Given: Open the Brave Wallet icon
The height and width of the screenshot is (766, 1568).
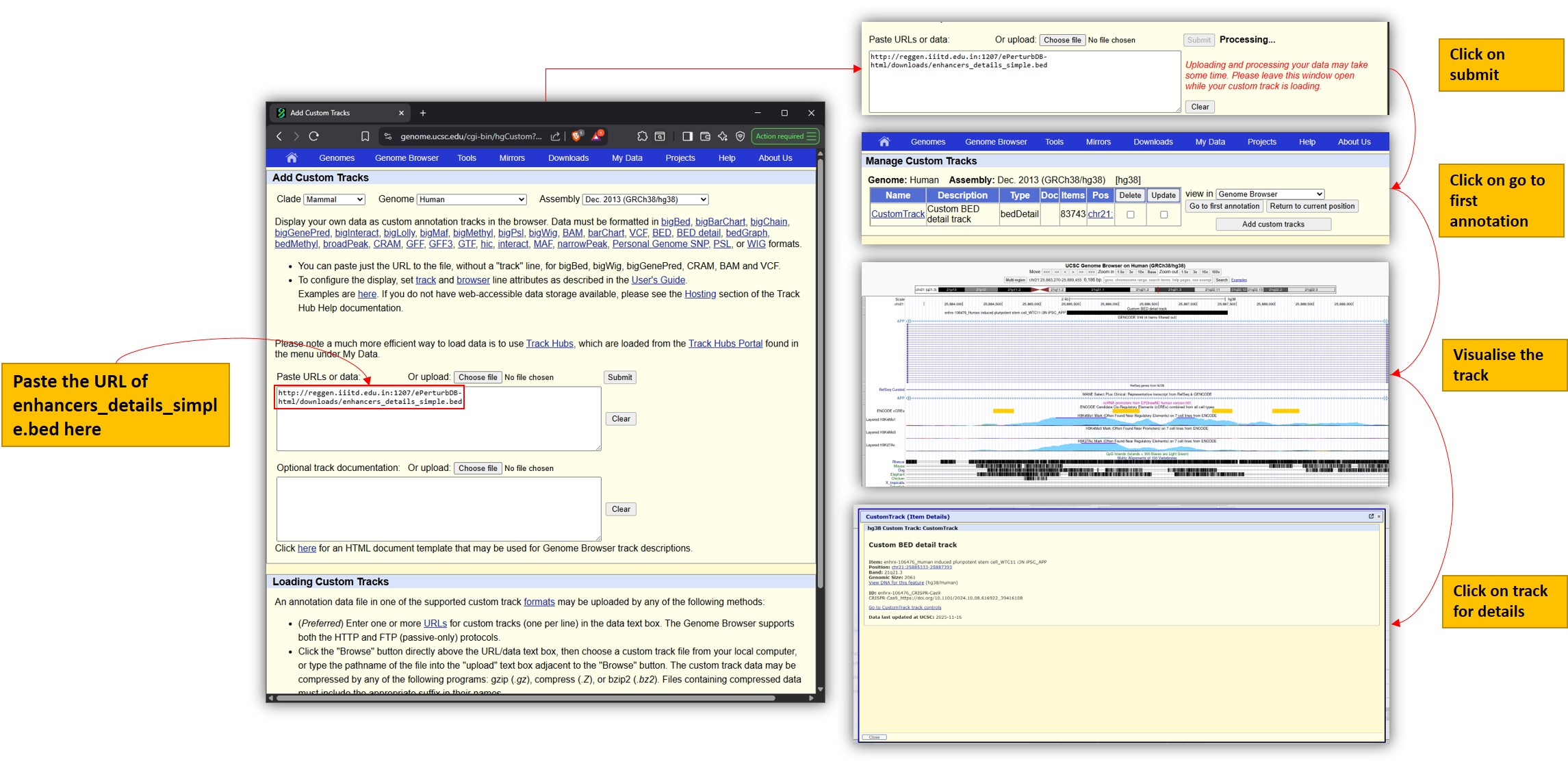Looking at the screenshot, I should [x=705, y=136].
